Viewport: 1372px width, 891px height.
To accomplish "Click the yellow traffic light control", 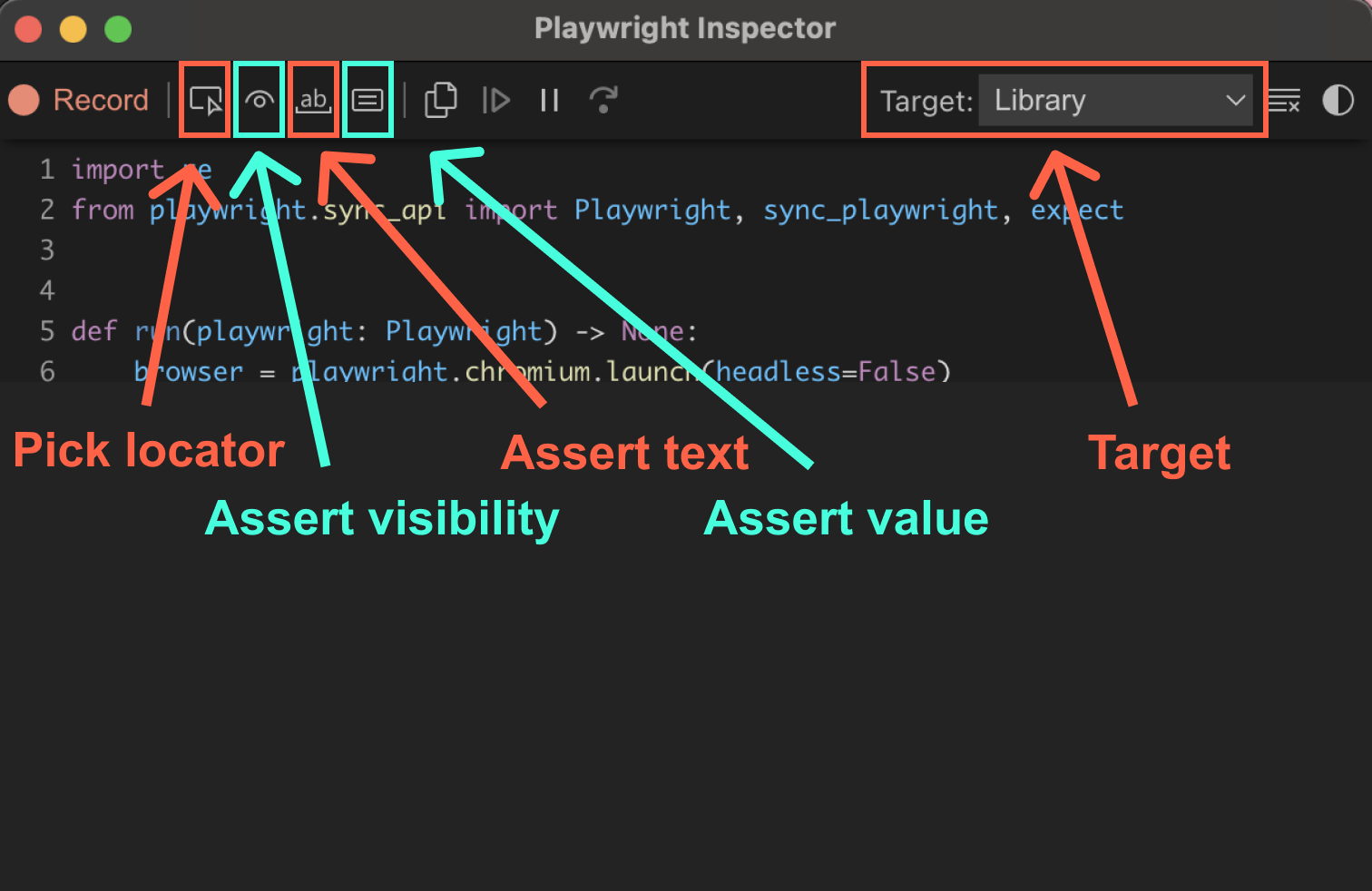I will 73,28.
